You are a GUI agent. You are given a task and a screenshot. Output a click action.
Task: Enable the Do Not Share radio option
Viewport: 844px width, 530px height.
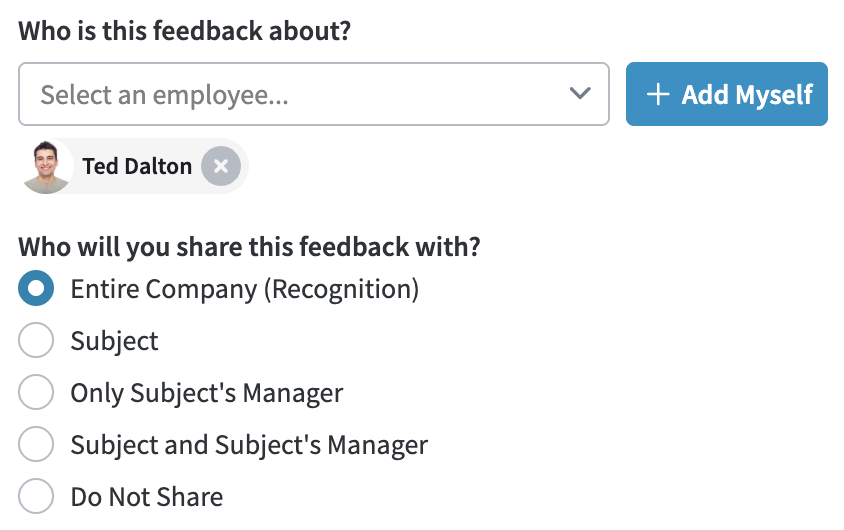[36, 496]
